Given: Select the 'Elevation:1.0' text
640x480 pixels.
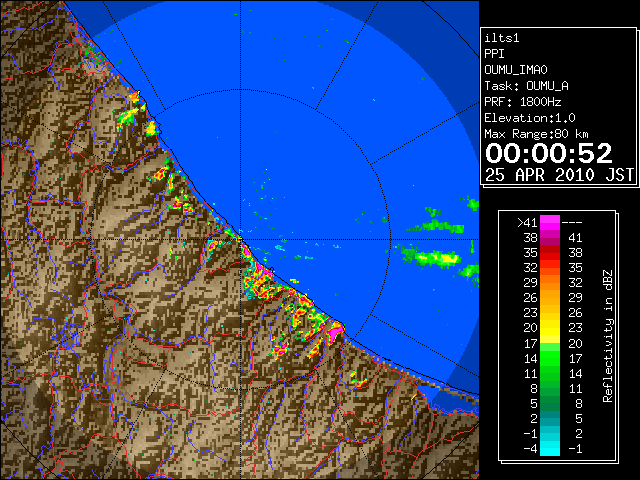Looking at the screenshot, I should coord(530,118).
